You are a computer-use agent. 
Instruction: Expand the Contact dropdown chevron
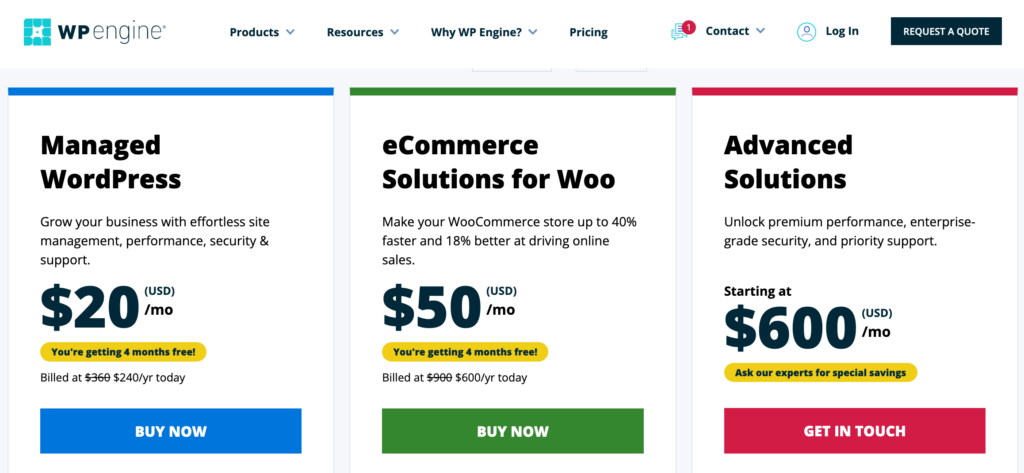point(761,31)
